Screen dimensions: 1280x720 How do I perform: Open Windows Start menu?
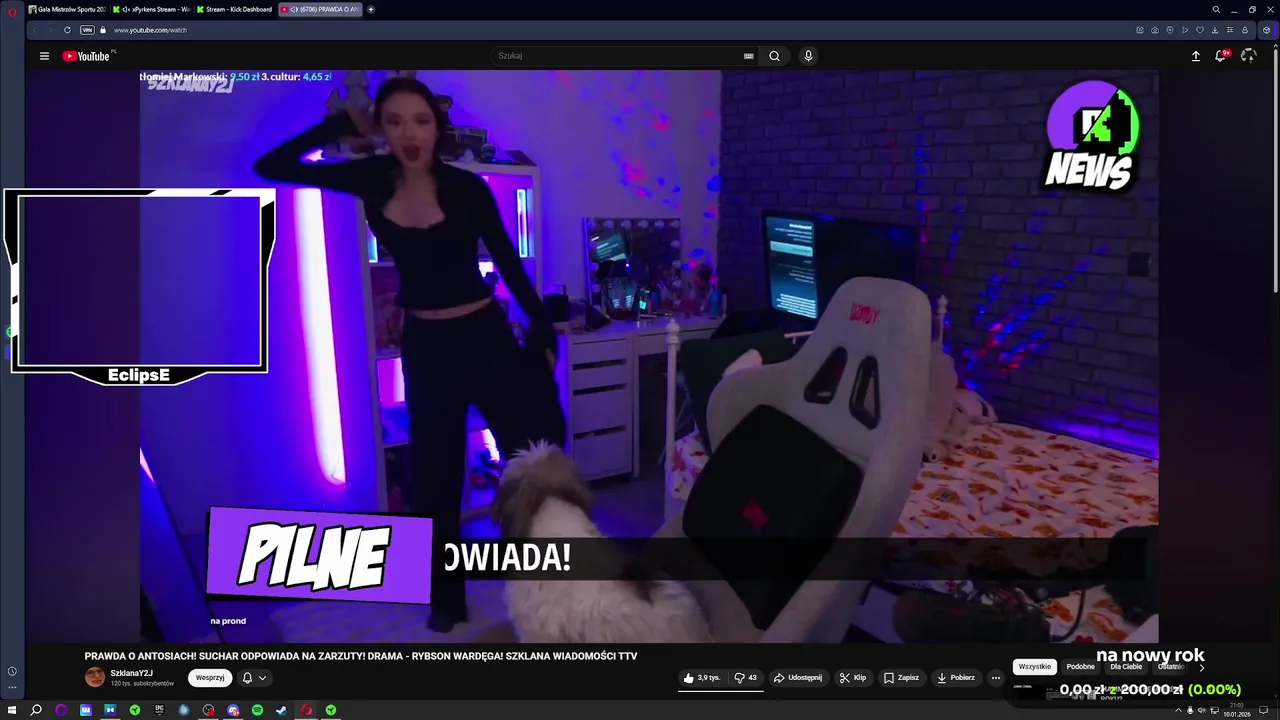click(x=12, y=710)
